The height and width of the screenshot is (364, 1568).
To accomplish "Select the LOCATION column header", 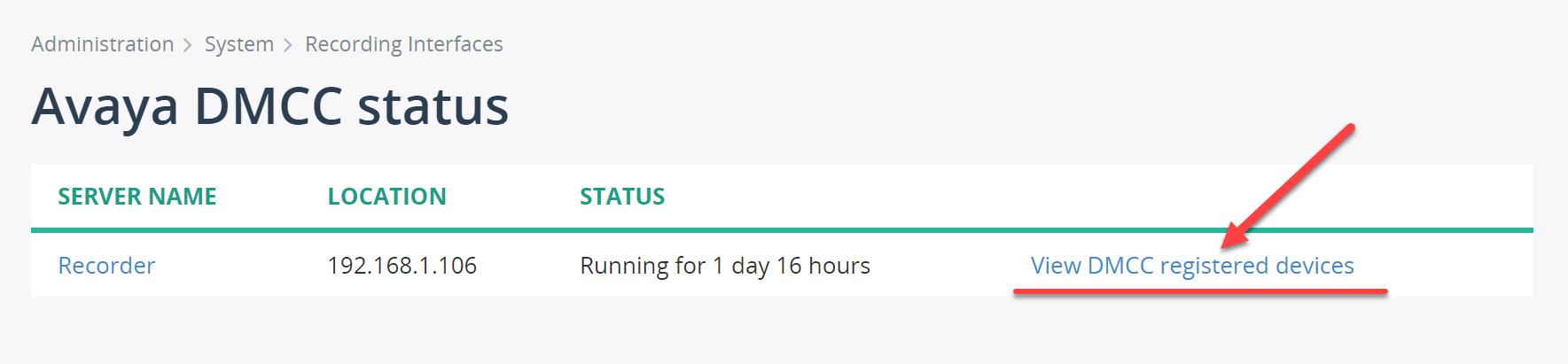I will point(386,197).
